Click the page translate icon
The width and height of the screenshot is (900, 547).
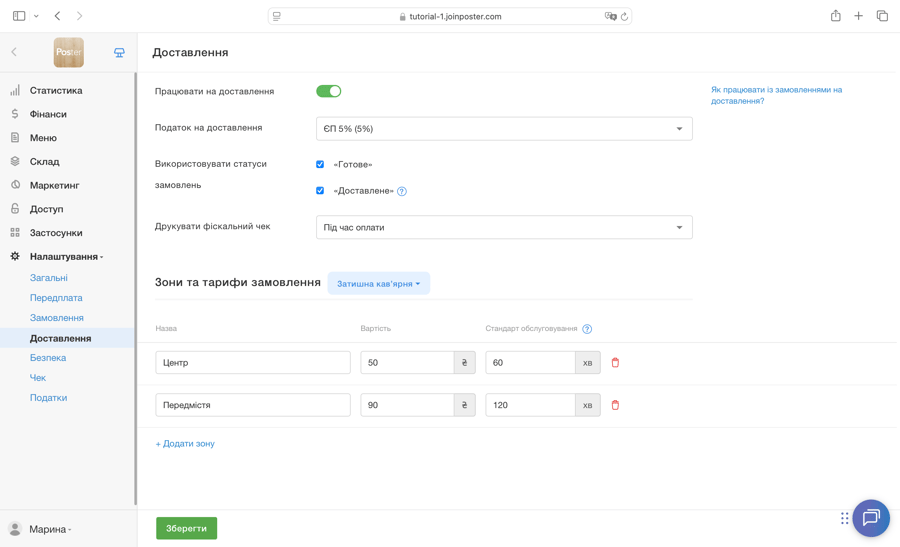tap(610, 17)
